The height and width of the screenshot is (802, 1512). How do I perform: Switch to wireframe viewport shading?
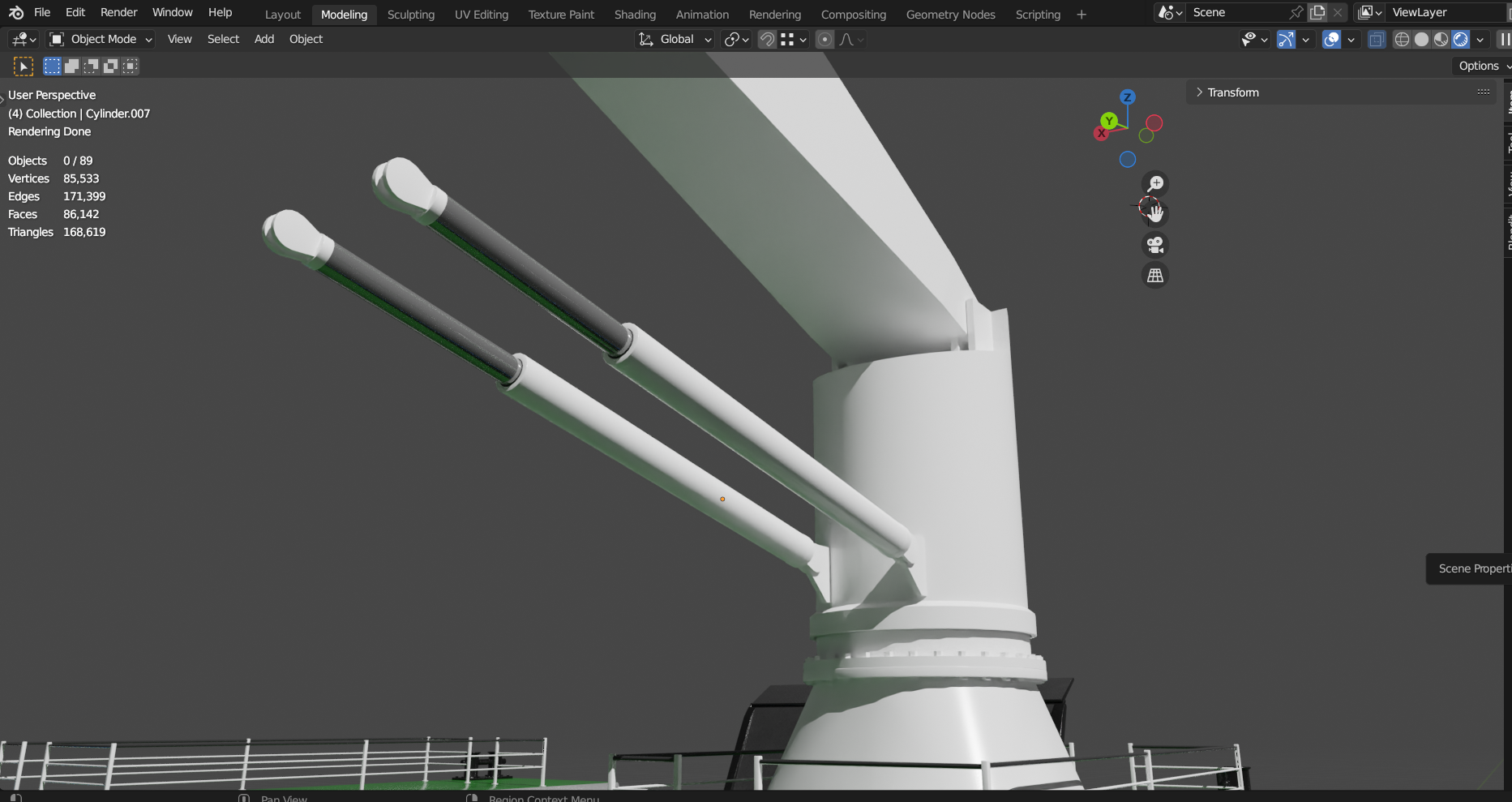click(1402, 39)
